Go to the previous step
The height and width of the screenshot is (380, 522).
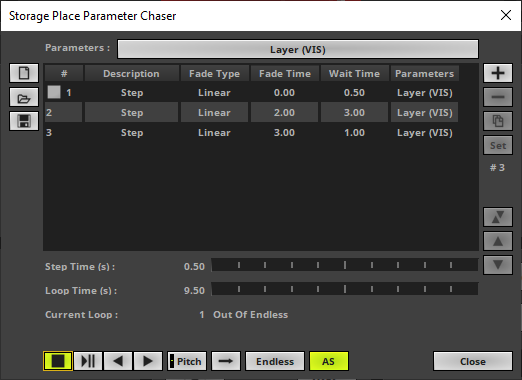(x=118, y=361)
